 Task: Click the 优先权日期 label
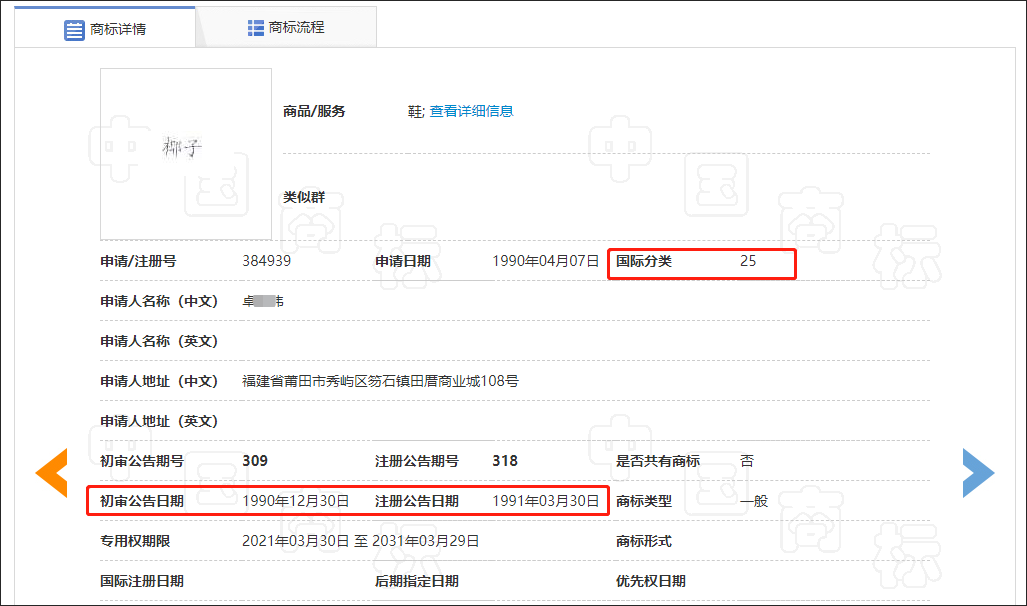(650, 581)
